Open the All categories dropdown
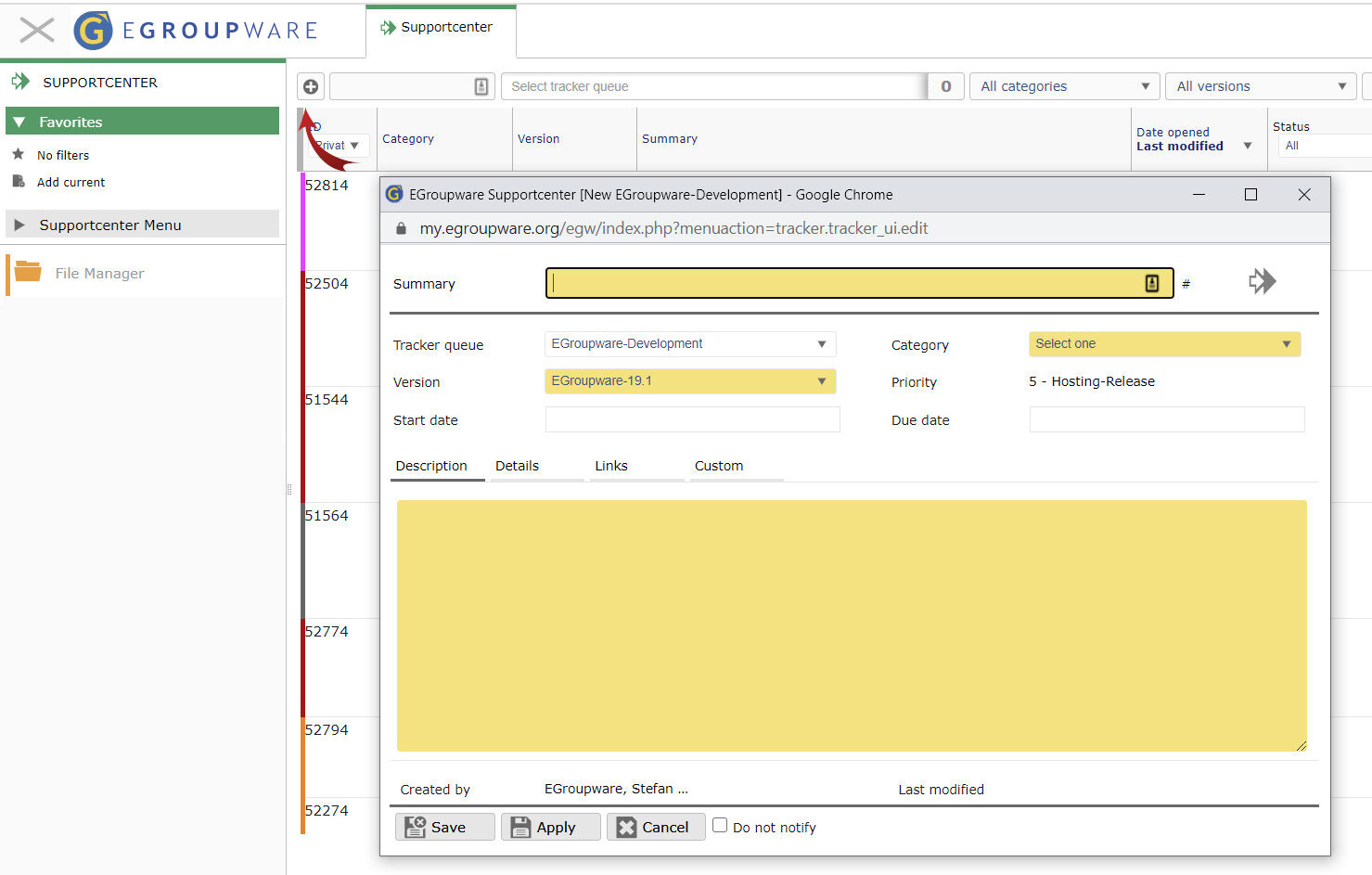This screenshot has height=875, width=1372. pyautogui.click(x=1063, y=85)
